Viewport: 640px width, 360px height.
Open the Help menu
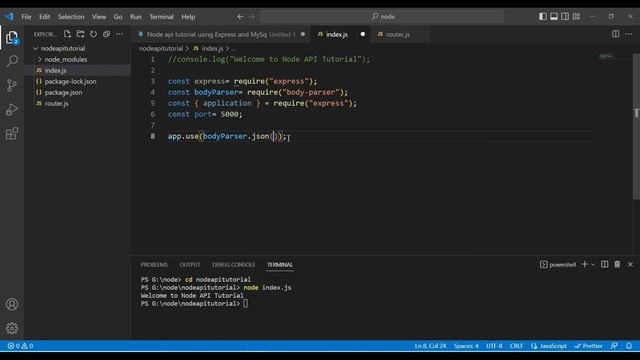[188, 17]
